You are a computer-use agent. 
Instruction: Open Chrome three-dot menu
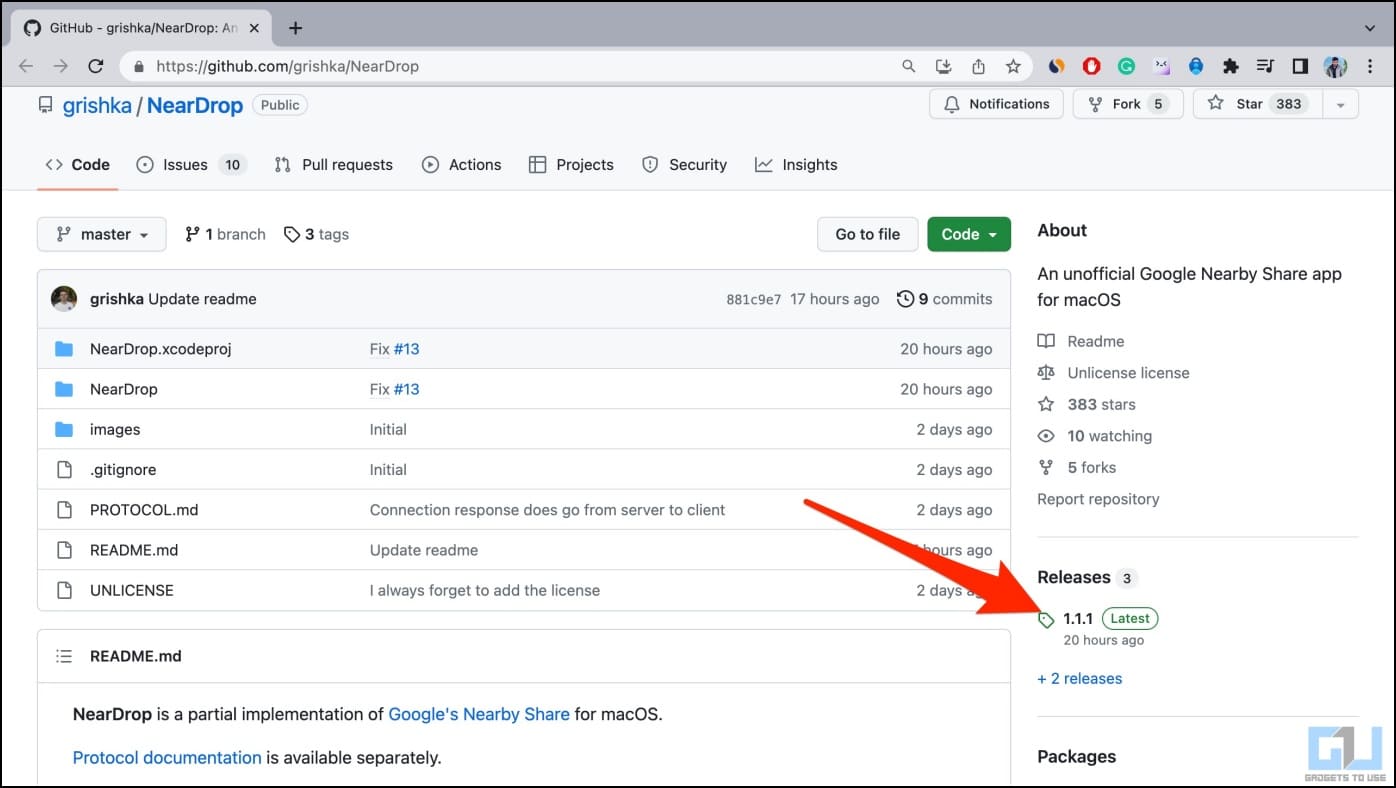1370,66
